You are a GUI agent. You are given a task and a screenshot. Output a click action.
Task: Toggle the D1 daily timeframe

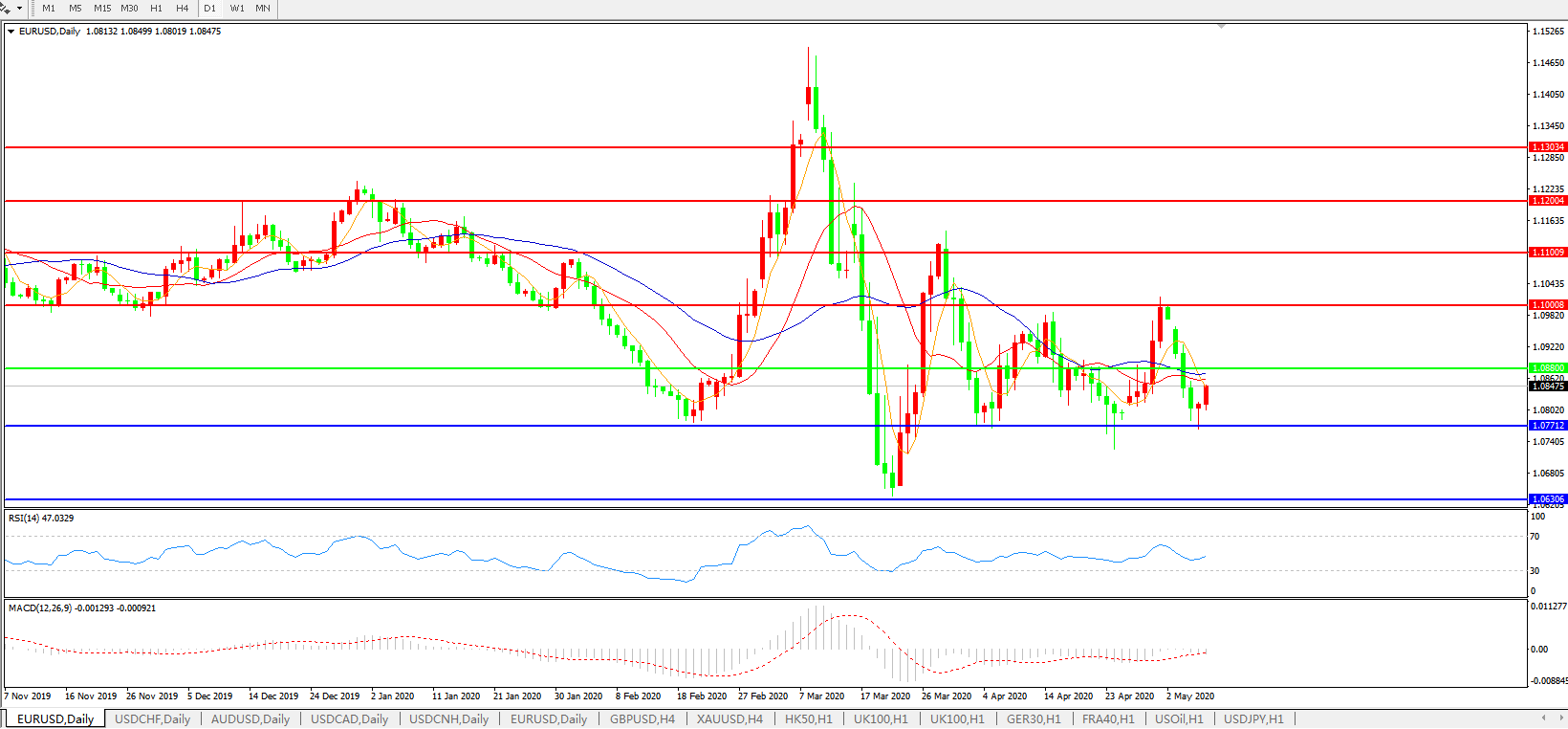[x=209, y=8]
